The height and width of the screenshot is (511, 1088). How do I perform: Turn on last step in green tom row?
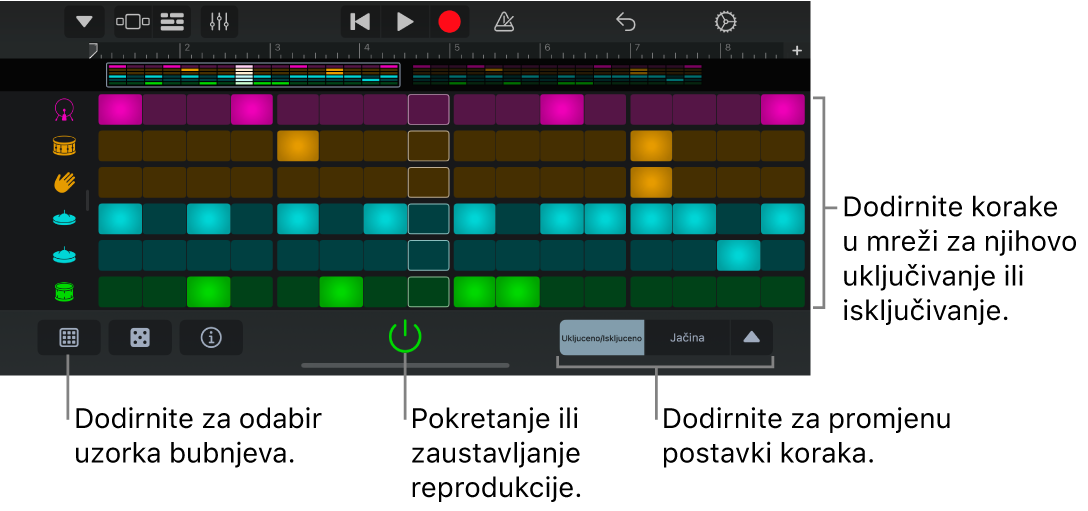pos(783,292)
